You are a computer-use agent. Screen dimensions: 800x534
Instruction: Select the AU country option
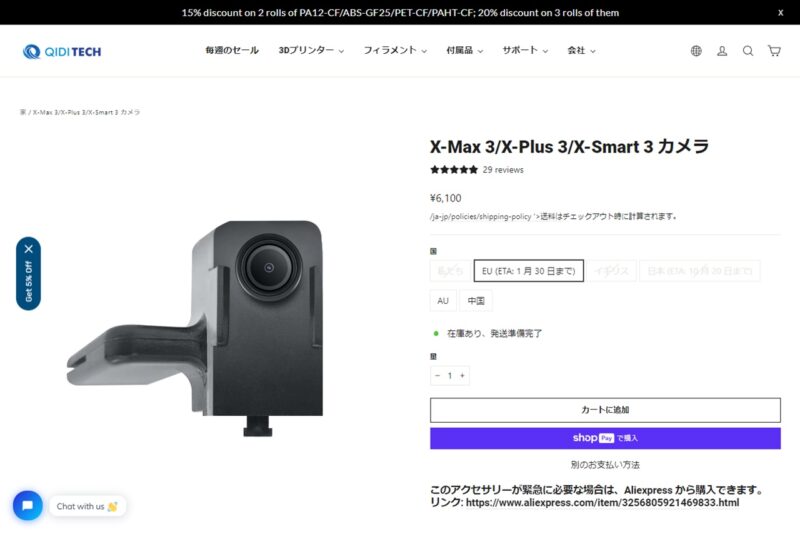click(x=443, y=300)
